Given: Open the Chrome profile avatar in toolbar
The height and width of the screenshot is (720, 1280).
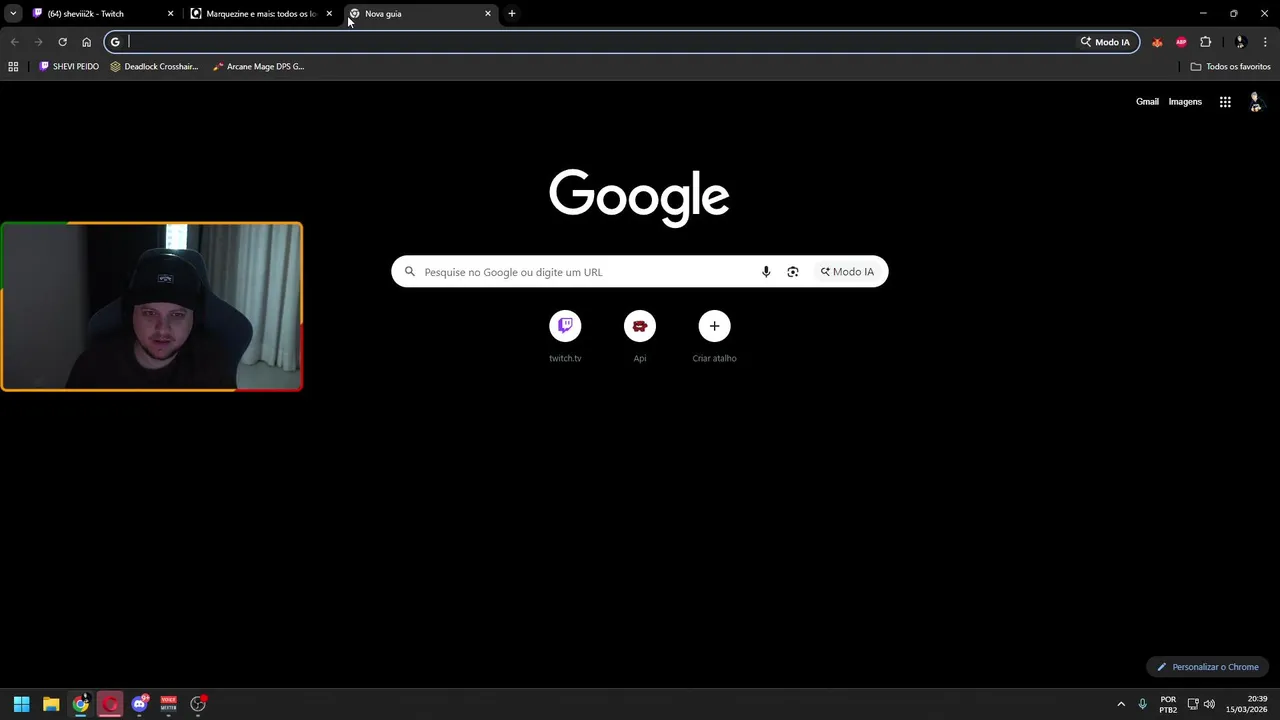Looking at the screenshot, I should tap(1240, 42).
